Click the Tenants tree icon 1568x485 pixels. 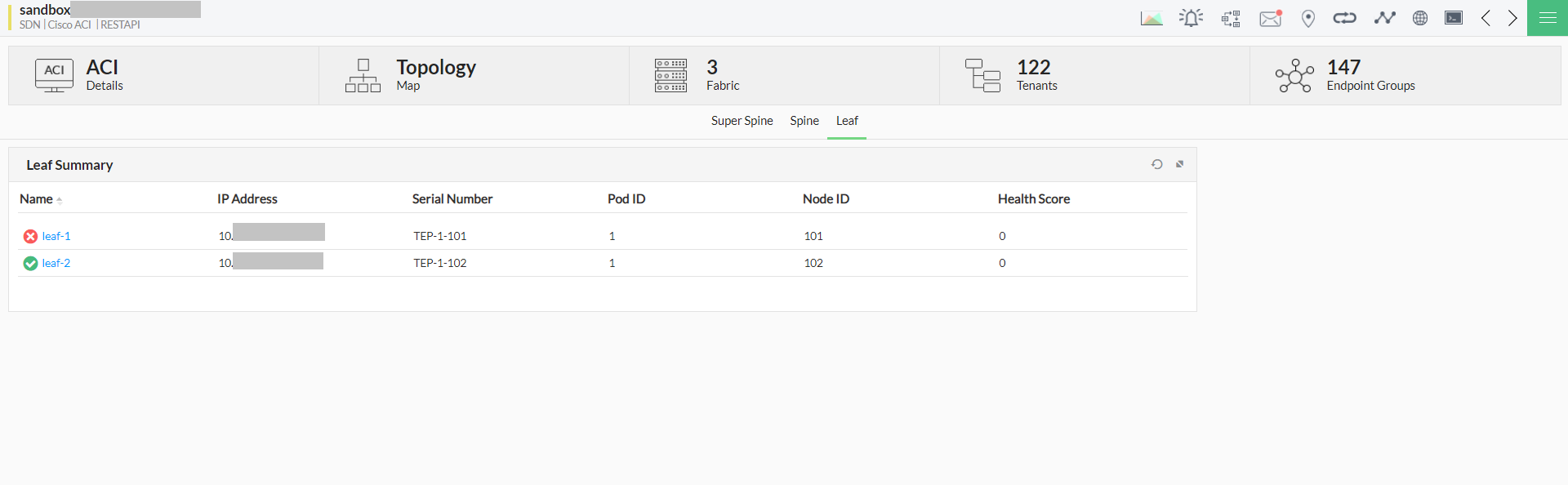[982, 75]
